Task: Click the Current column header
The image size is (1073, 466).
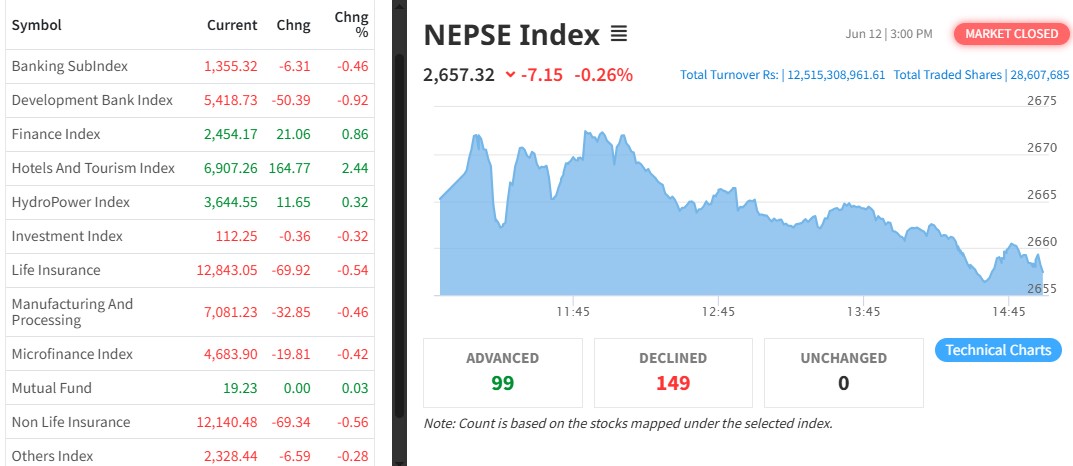Action: (232, 25)
